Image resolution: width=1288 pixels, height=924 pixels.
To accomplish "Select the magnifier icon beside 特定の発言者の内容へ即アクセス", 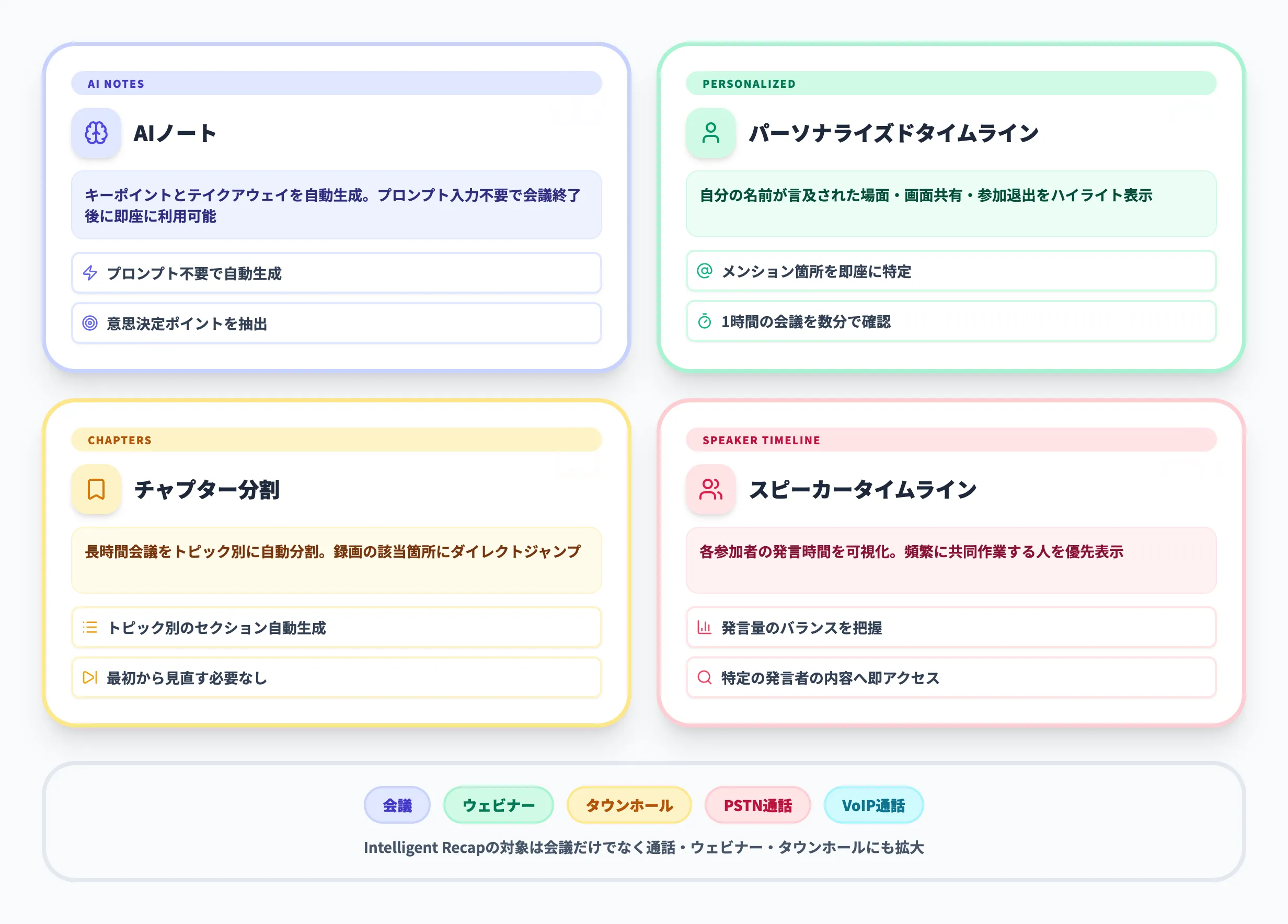I will [x=704, y=677].
